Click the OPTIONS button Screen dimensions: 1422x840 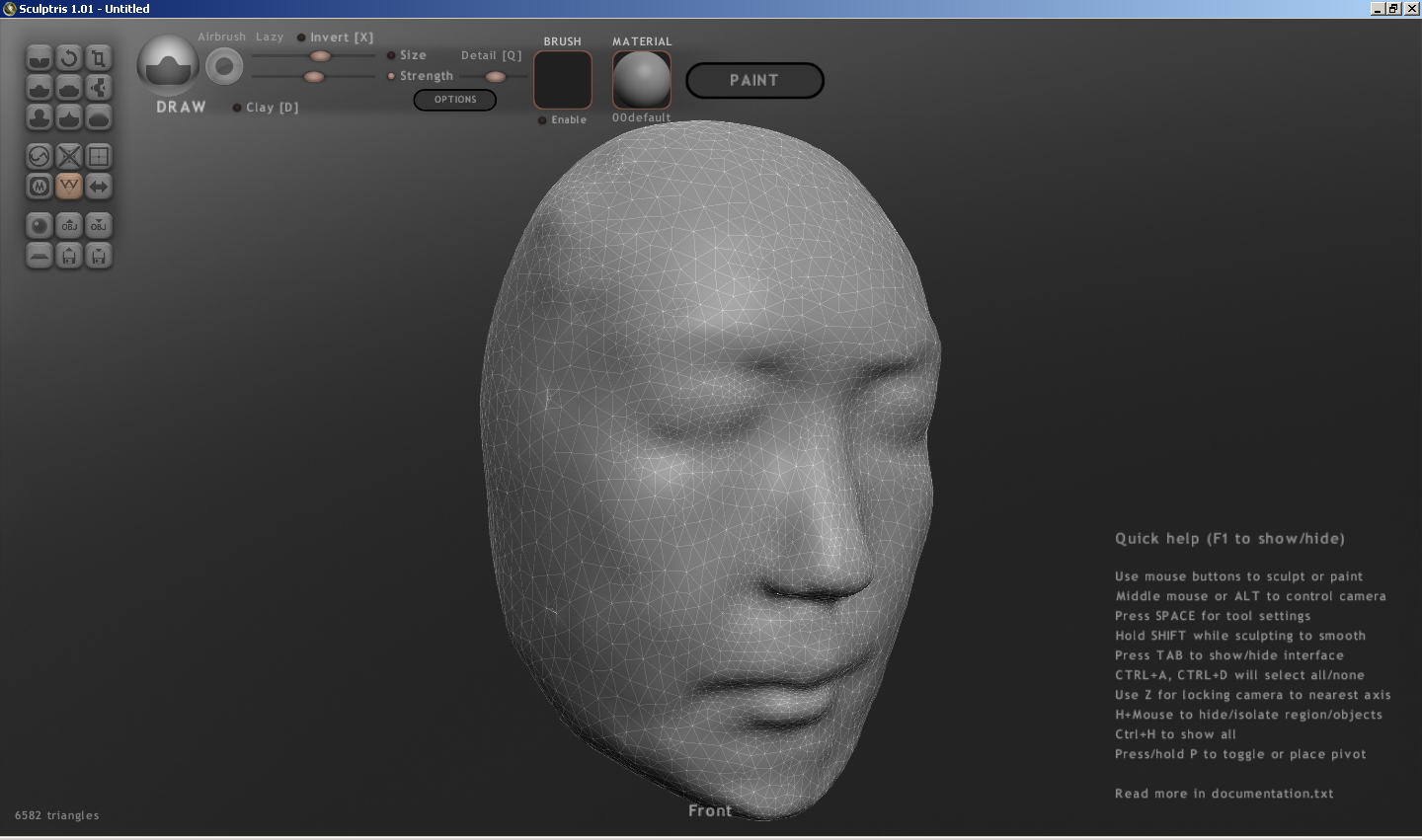tap(454, 100)
